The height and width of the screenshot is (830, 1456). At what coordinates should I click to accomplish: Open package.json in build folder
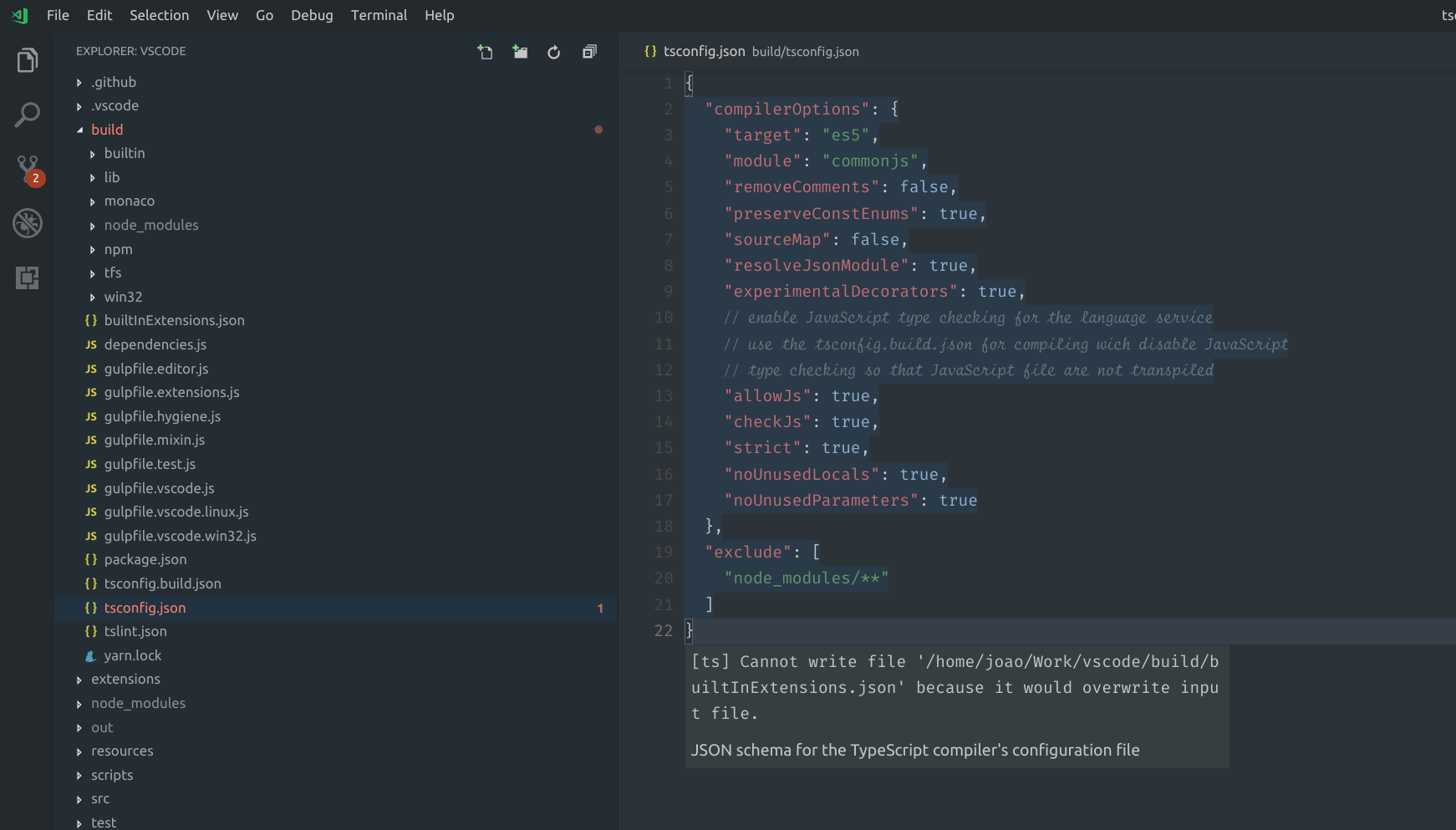click(x=335, y=559)
